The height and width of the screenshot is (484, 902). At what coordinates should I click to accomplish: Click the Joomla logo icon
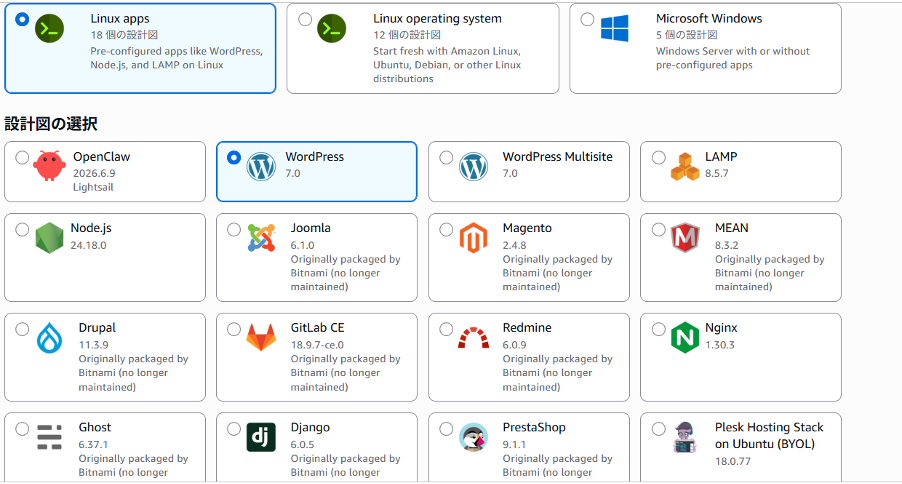pyautogui.click(x=261, y=238)
